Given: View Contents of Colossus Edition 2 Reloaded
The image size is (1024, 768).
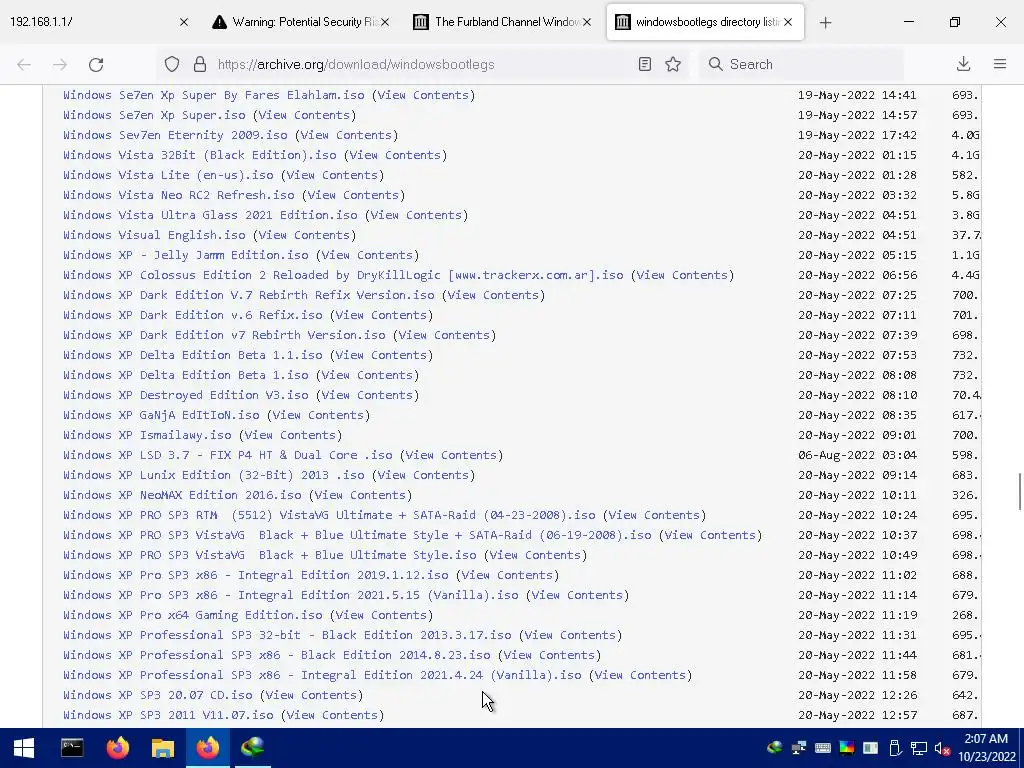Looking at the screenshot, I should [682, 275].
